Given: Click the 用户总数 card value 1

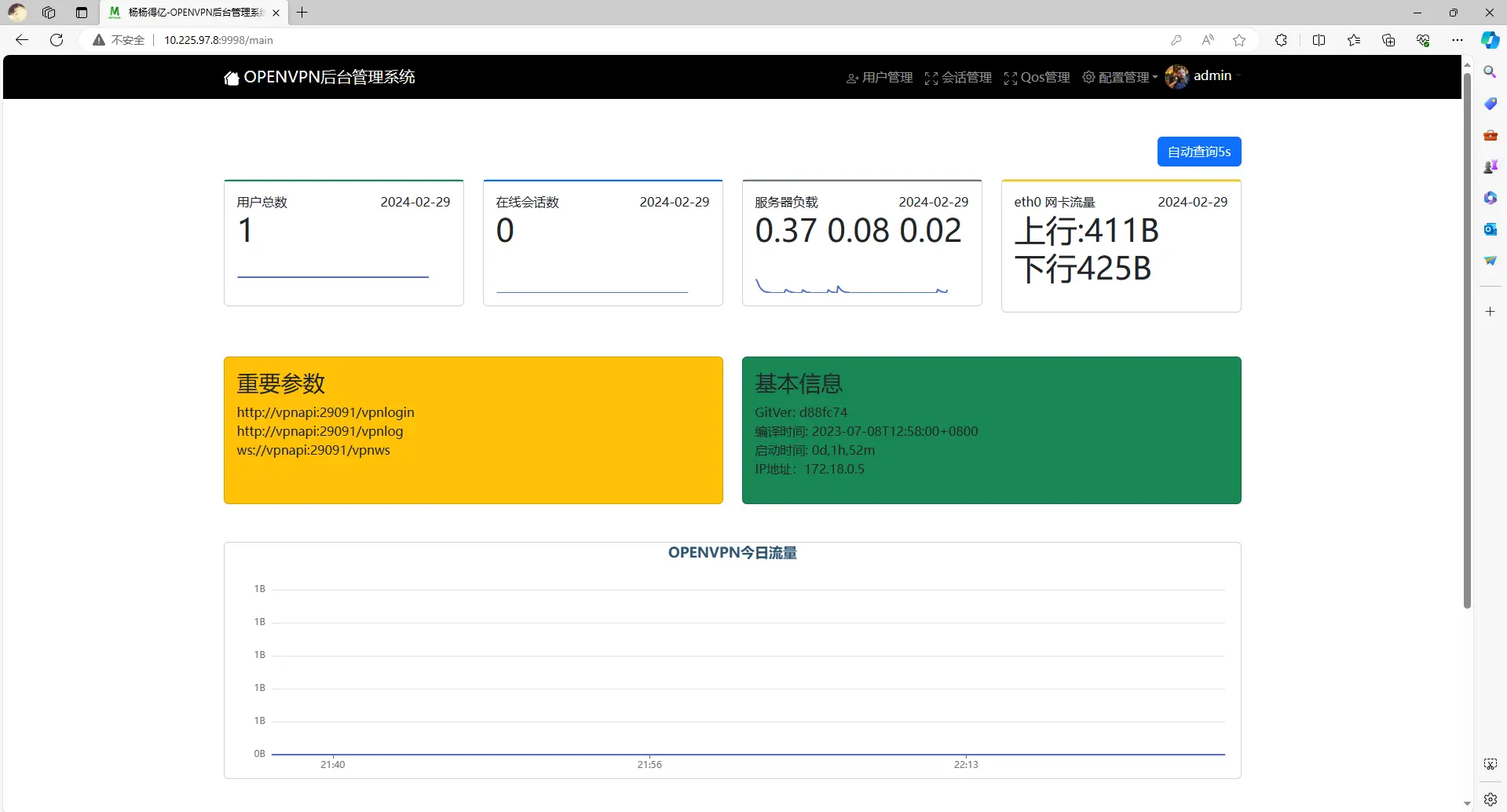Looking at the screenshot, I should [246, 231].
